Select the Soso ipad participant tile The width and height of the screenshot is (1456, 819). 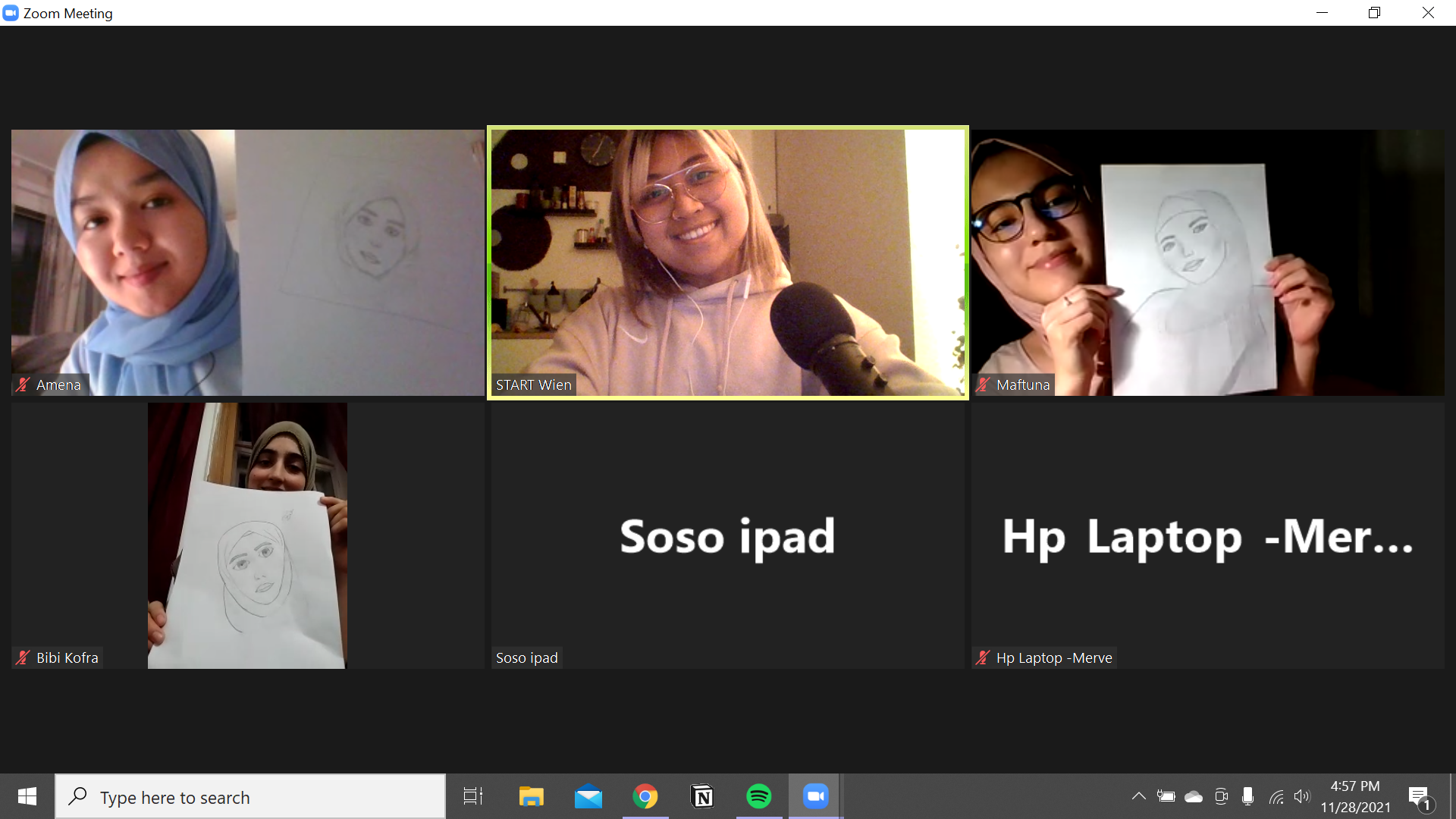(x=728, y=535)
